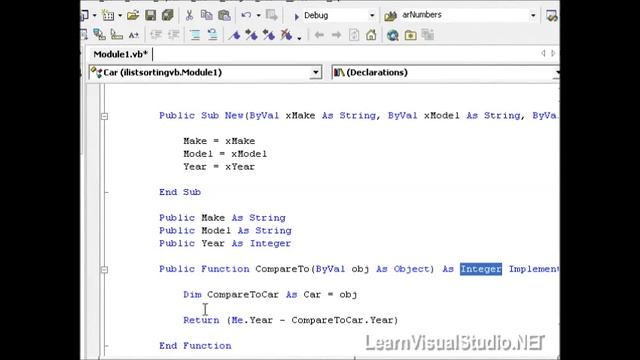Click the Decrease Indent icon

click(156, 35)
